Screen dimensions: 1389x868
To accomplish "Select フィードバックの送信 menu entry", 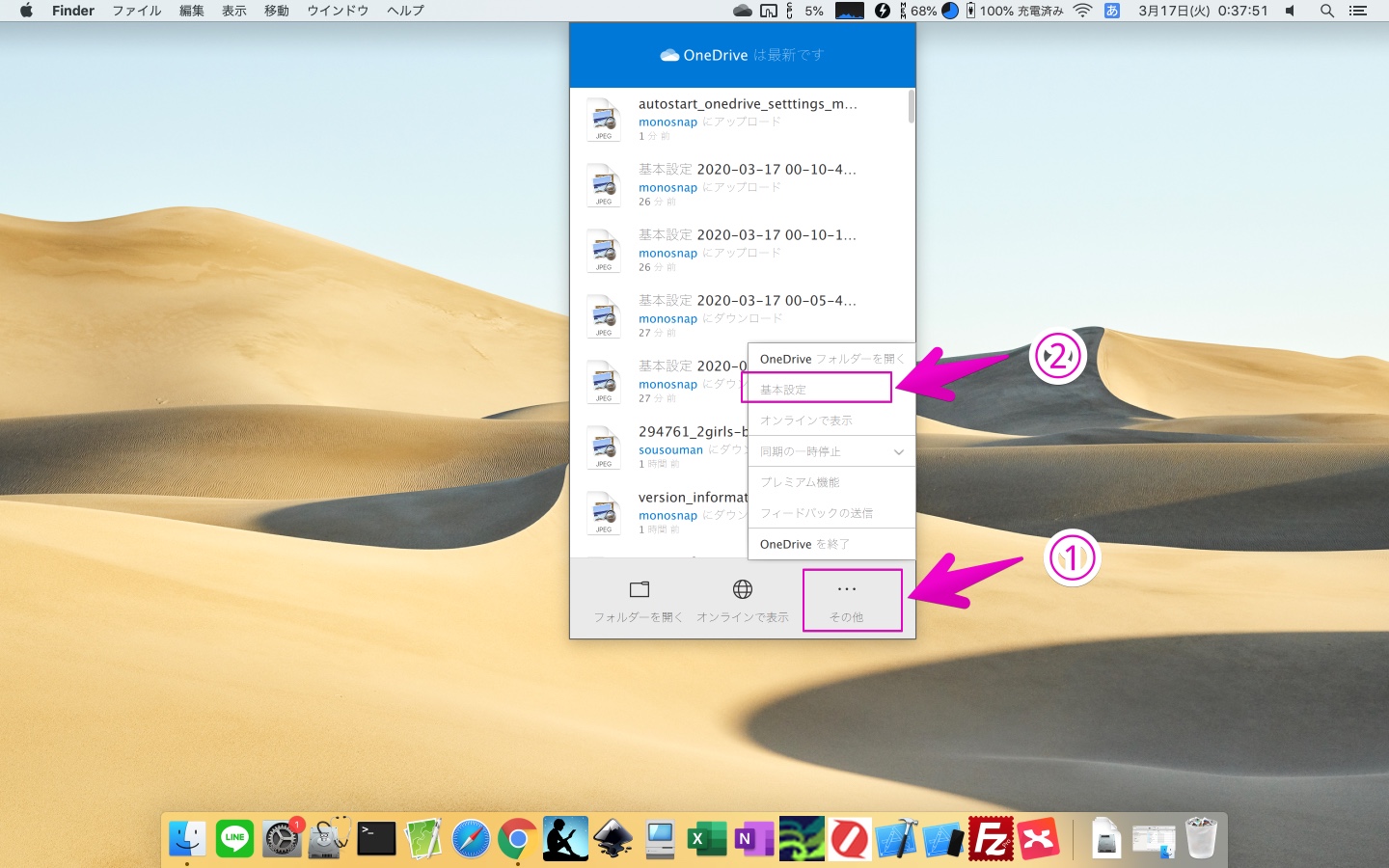I will 831,513.
